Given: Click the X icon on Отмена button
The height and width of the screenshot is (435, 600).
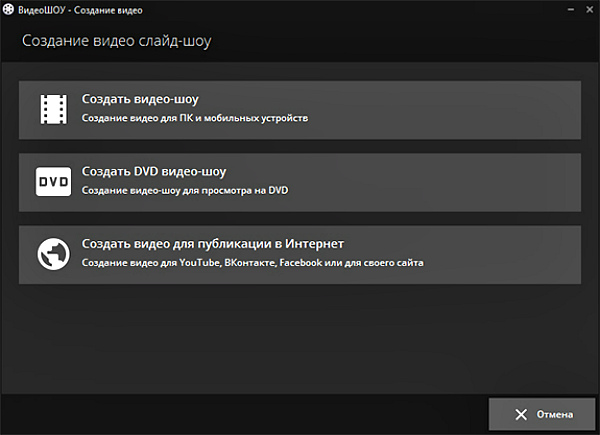Looking at the screenshot, I should coord(520,414).
